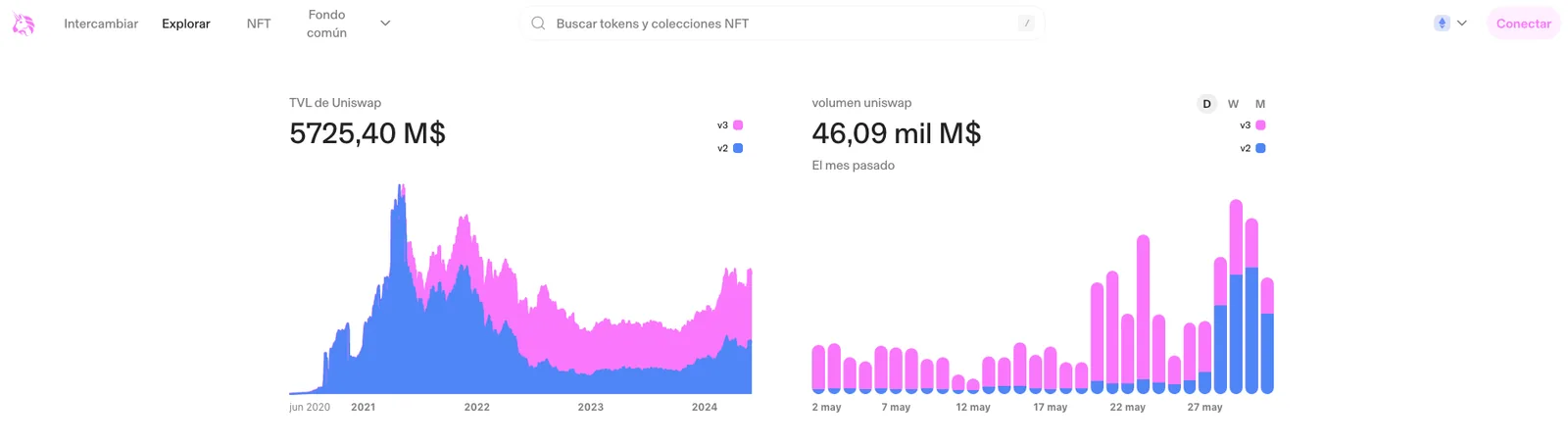Select the W weekly volume interval
1568x446 pixels.
pyautogui.click(x=1233, y=104)
